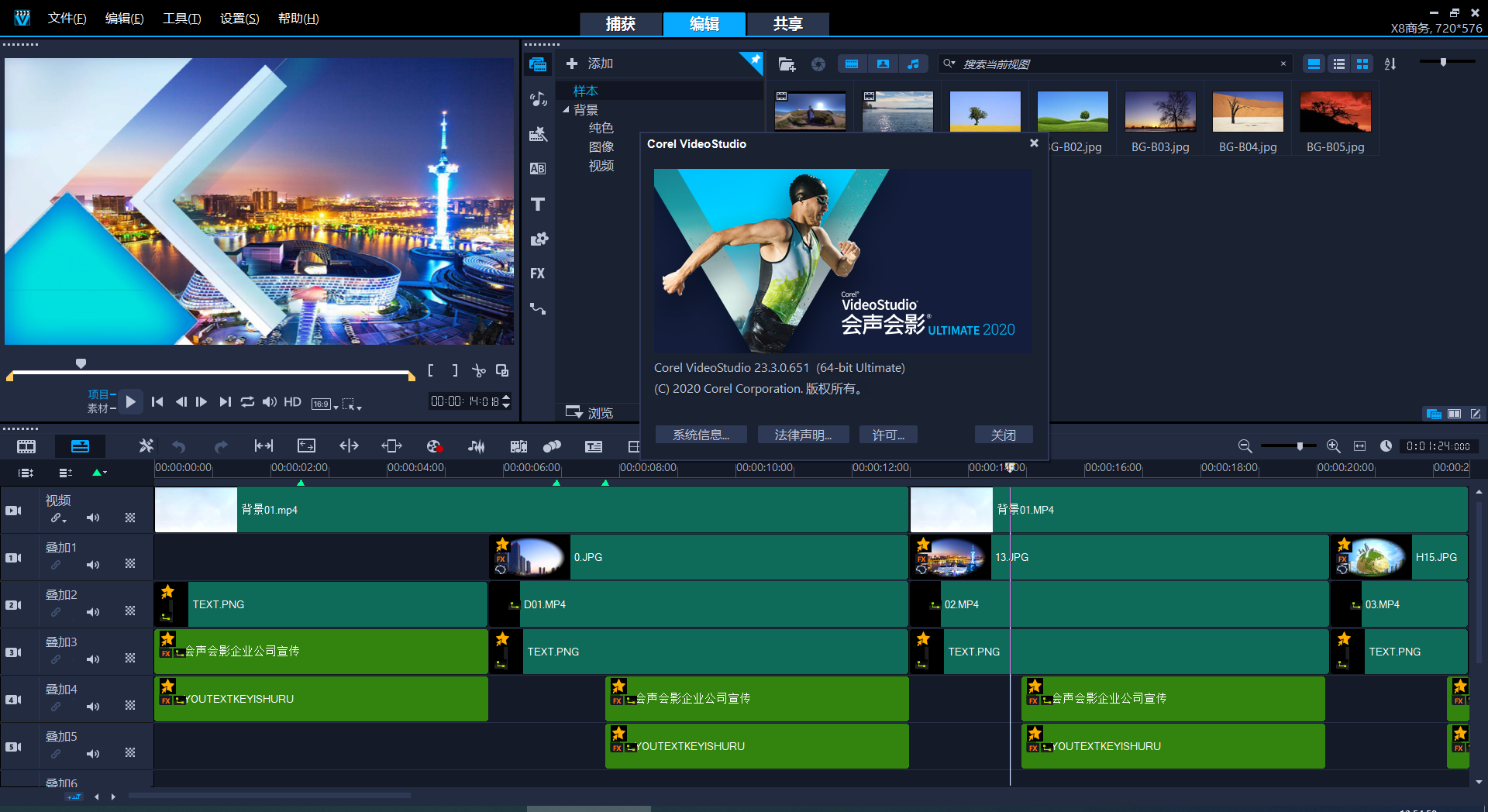The width and height of the screenshot is (1488, 812).
Task: Open the 文件(F) menu
Action: 67,19
